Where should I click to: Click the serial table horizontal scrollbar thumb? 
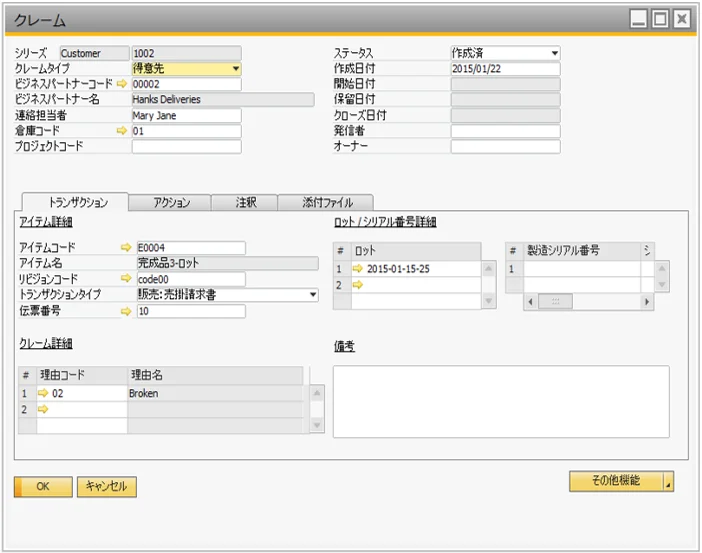555,301
